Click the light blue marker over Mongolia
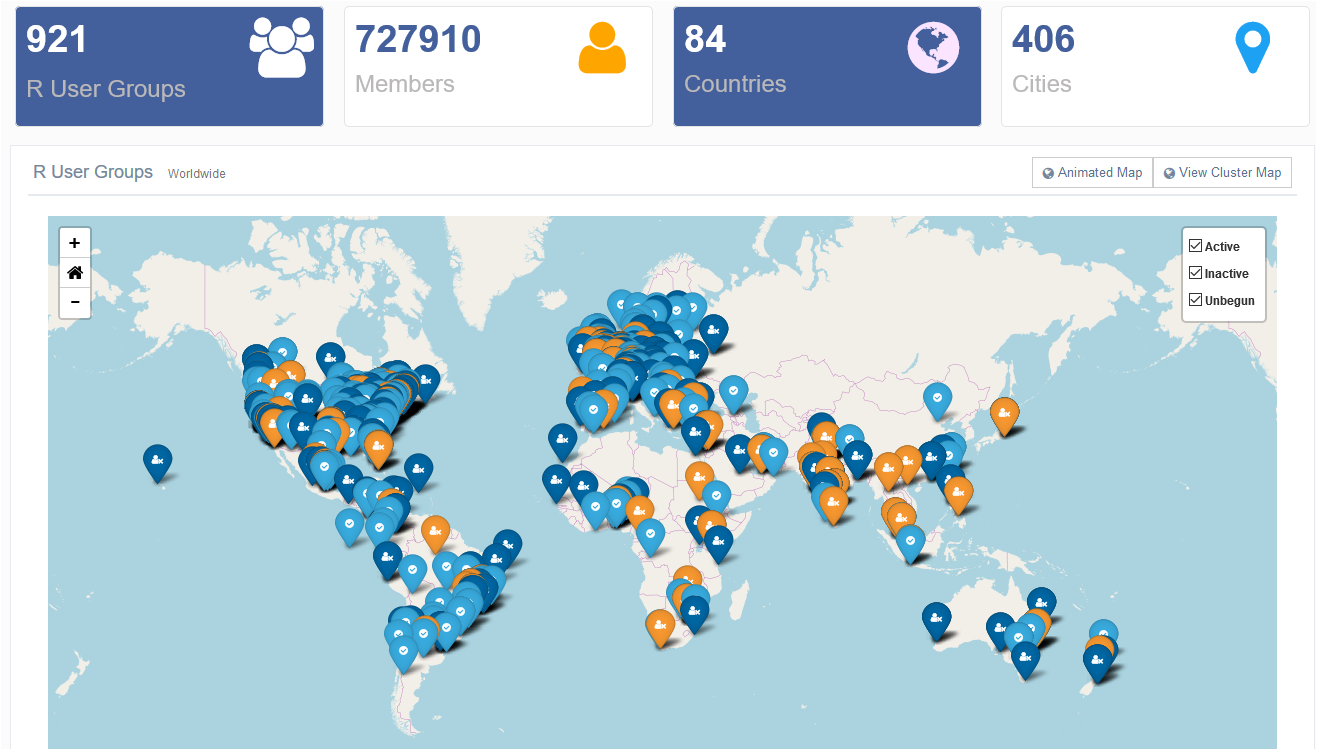The height and width of the screenshot is (750, 1317). pos(937,398)
